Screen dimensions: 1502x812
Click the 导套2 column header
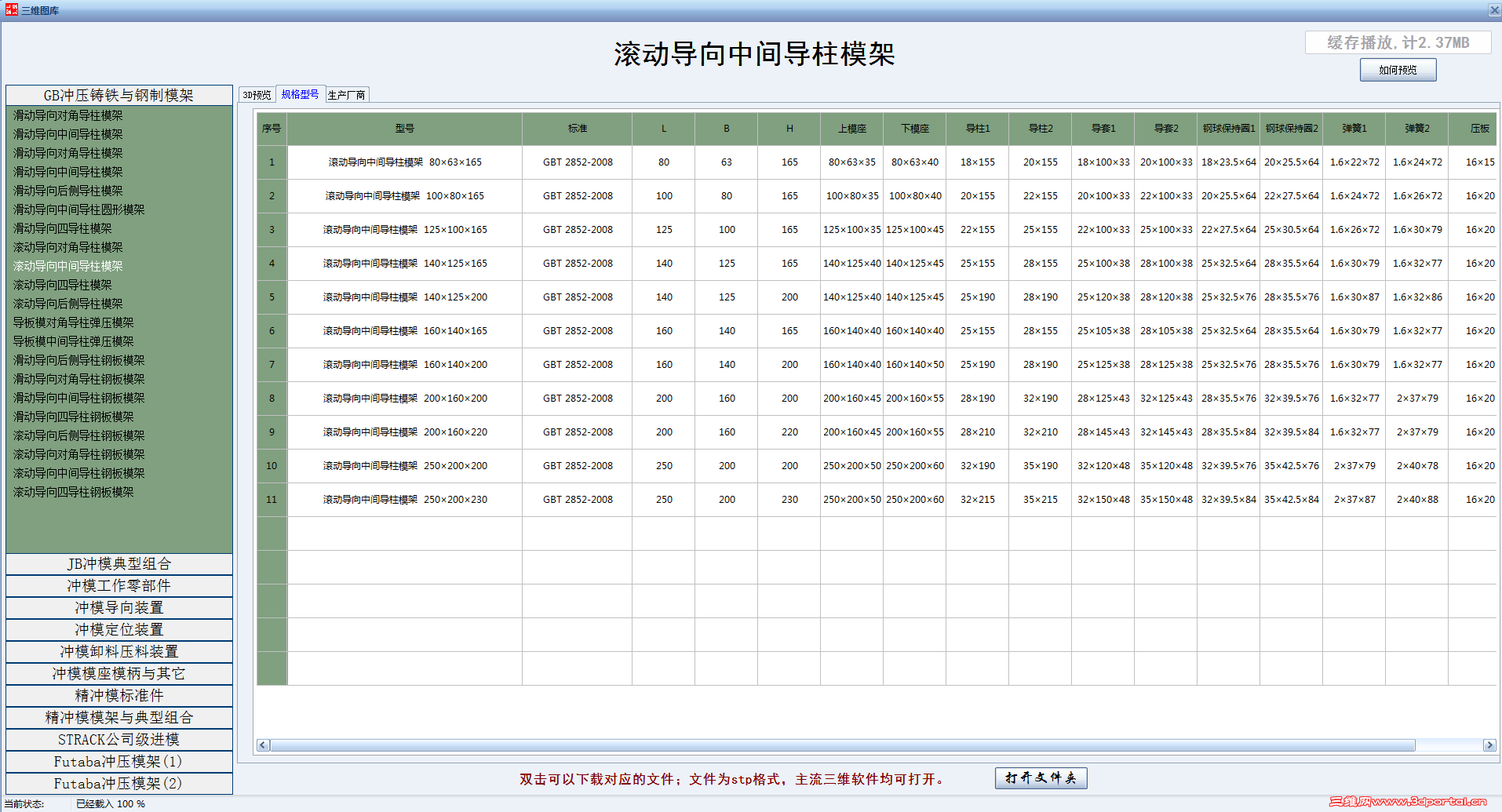(1166, 129)
